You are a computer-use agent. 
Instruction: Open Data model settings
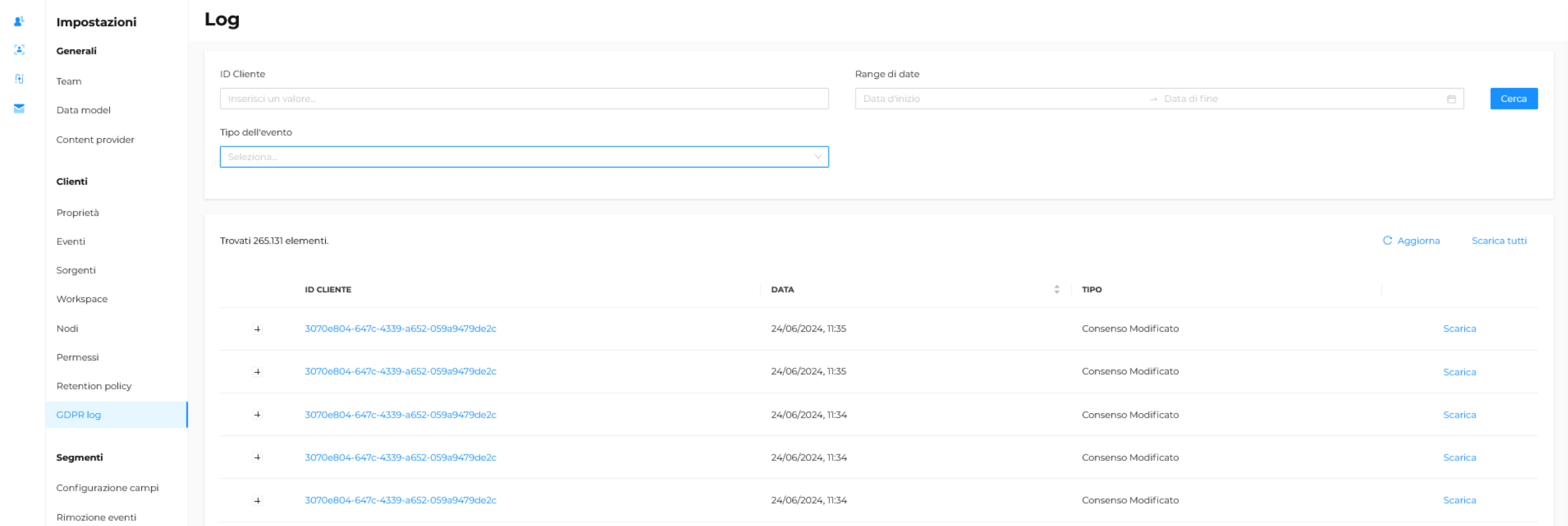[x=83, y=110]
